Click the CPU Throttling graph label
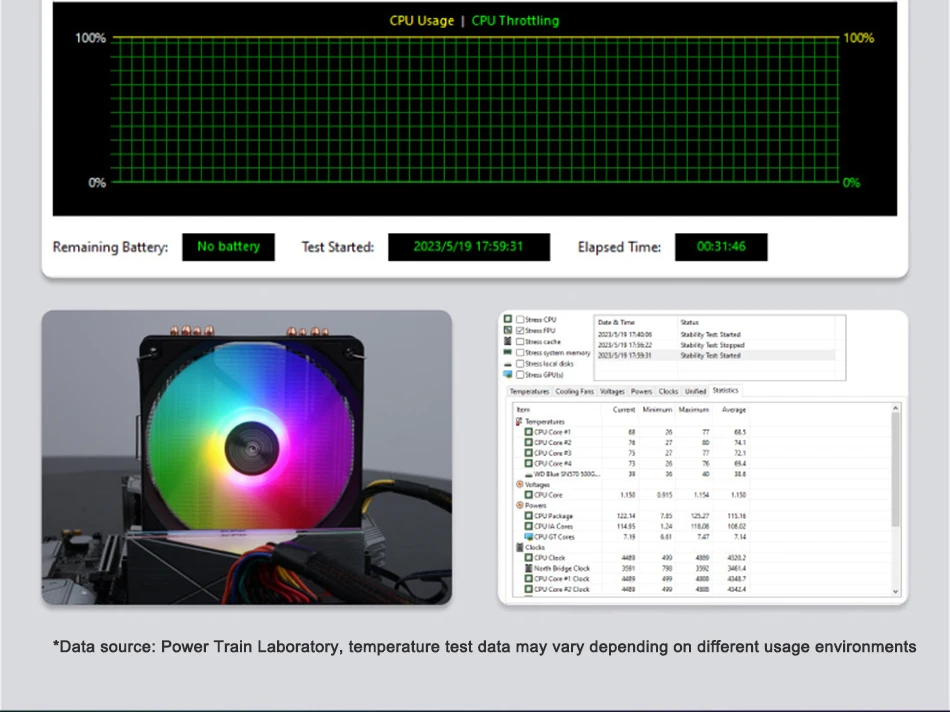950x712 pixels. tap(515, 20)
